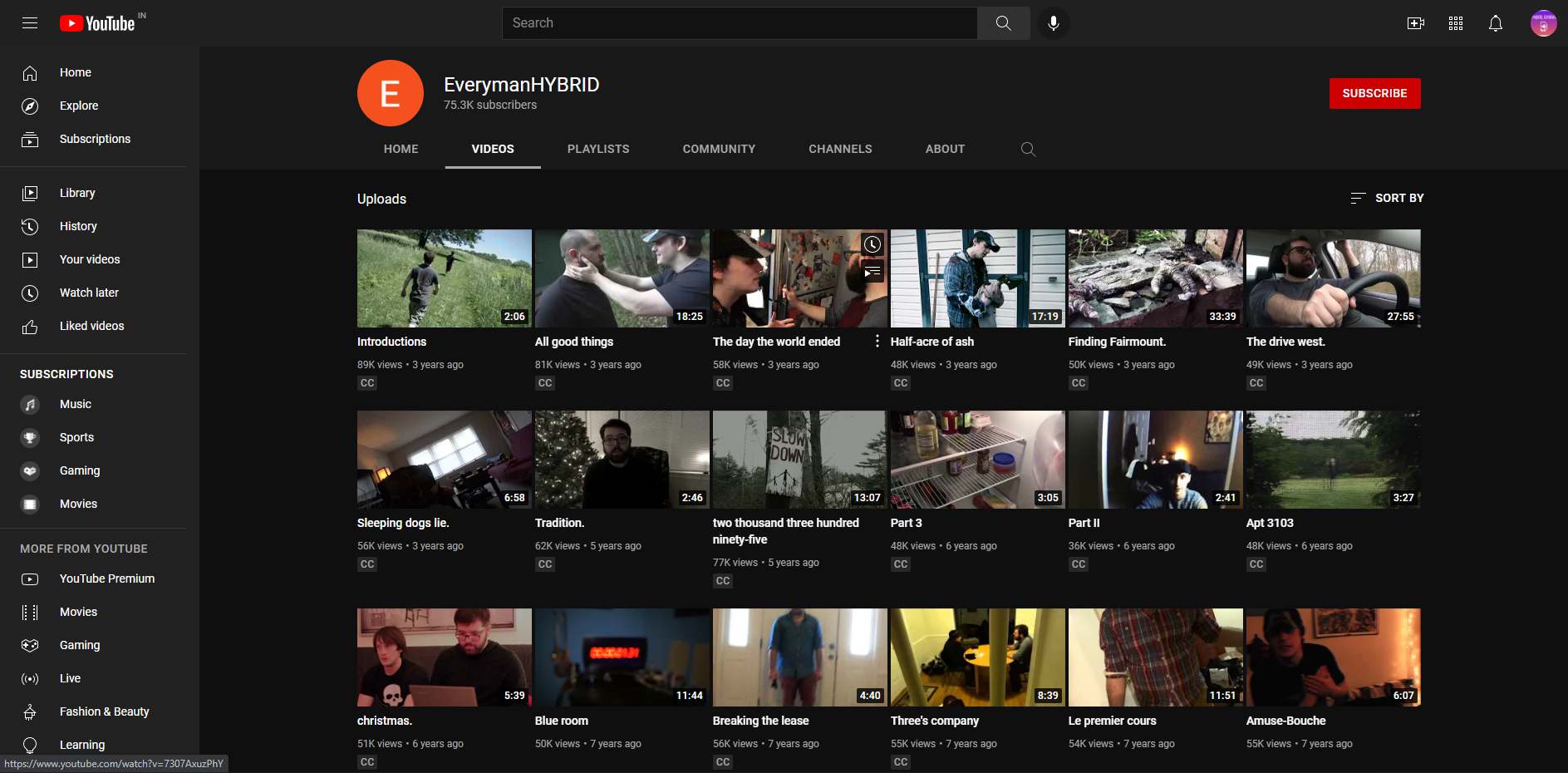Select the Videos tab
1568x773 pixels.
coord(493,149)
